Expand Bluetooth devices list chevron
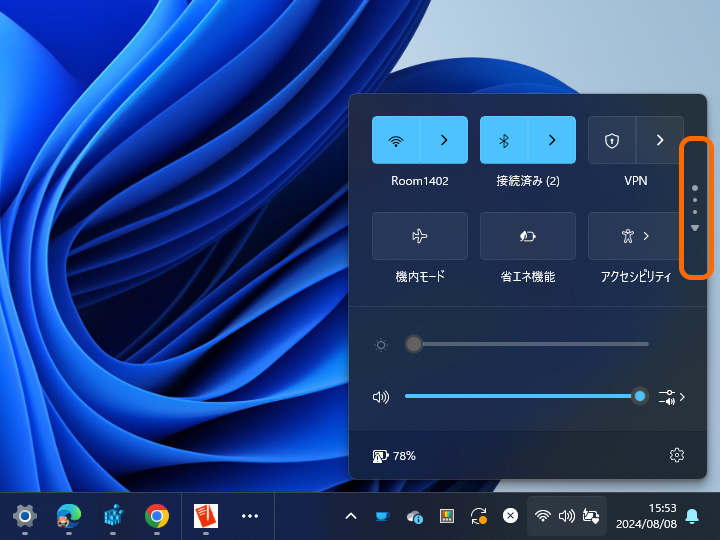This screenshot has height=540, width=720. coord(552,140)
